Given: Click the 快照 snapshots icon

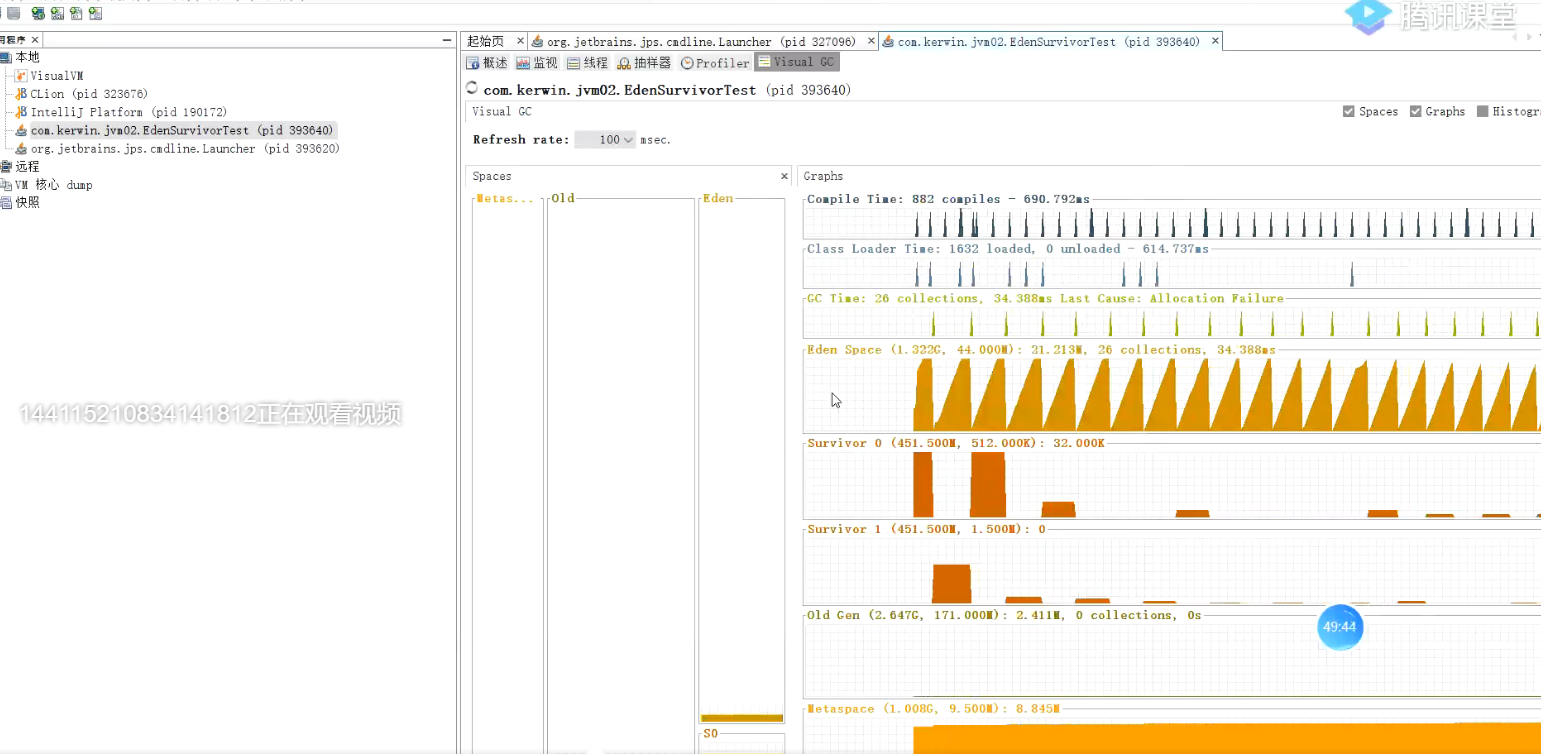Looking at the screenshot, I should (5, 203).
